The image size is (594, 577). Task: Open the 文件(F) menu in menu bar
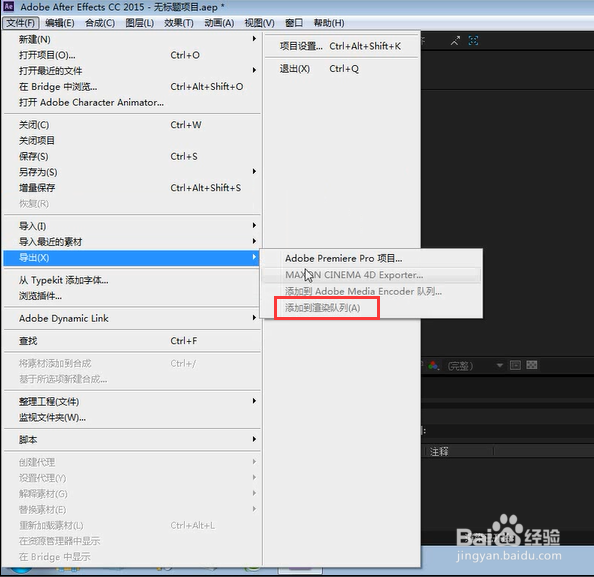point(20,23)
